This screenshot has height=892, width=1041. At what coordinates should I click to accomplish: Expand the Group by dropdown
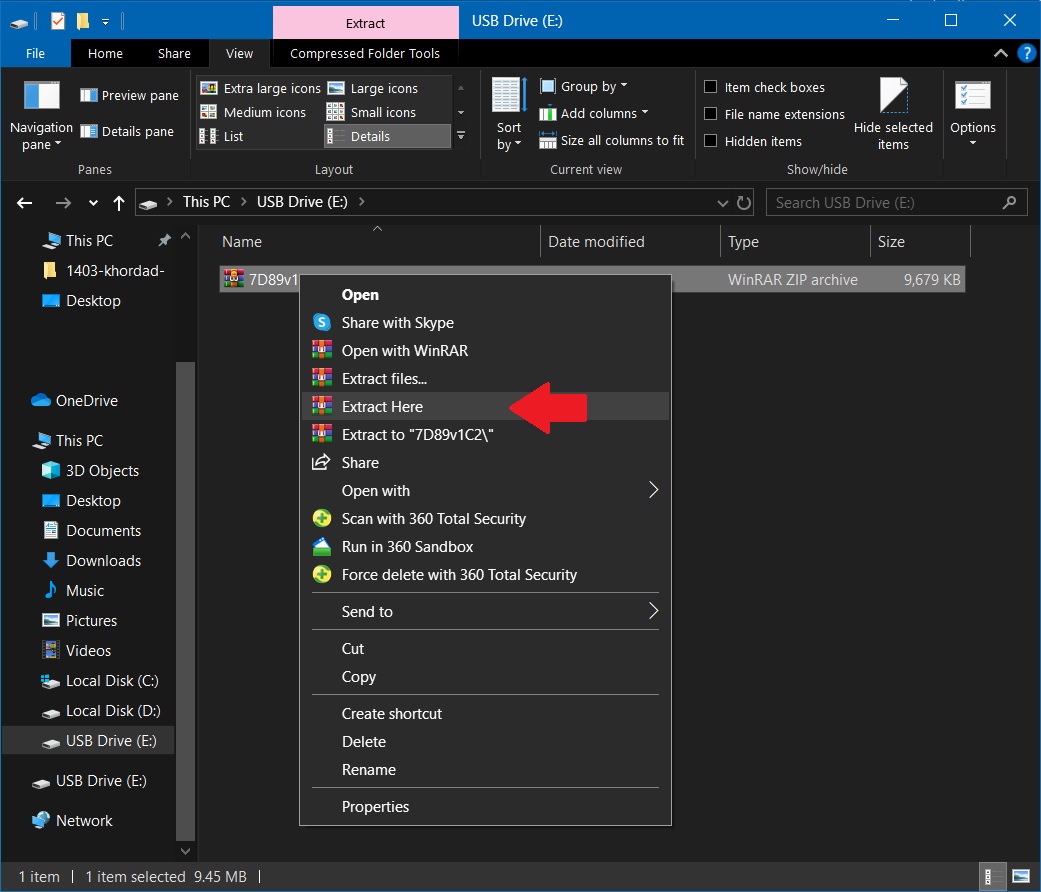point(584,86)
